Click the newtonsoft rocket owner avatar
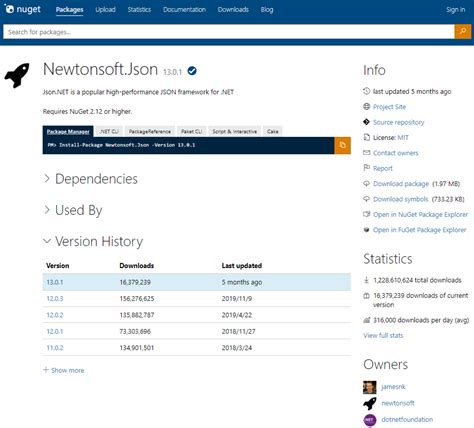The width and height of the screenshot is (474, 428). coord(369,403)
